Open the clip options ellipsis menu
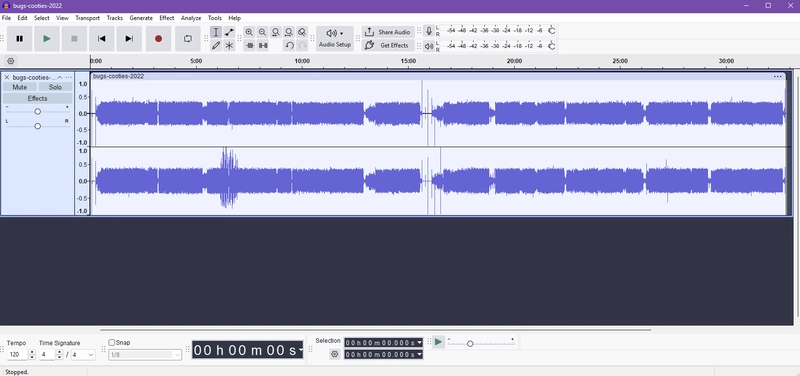800x376 pixels. pos(778,77)
